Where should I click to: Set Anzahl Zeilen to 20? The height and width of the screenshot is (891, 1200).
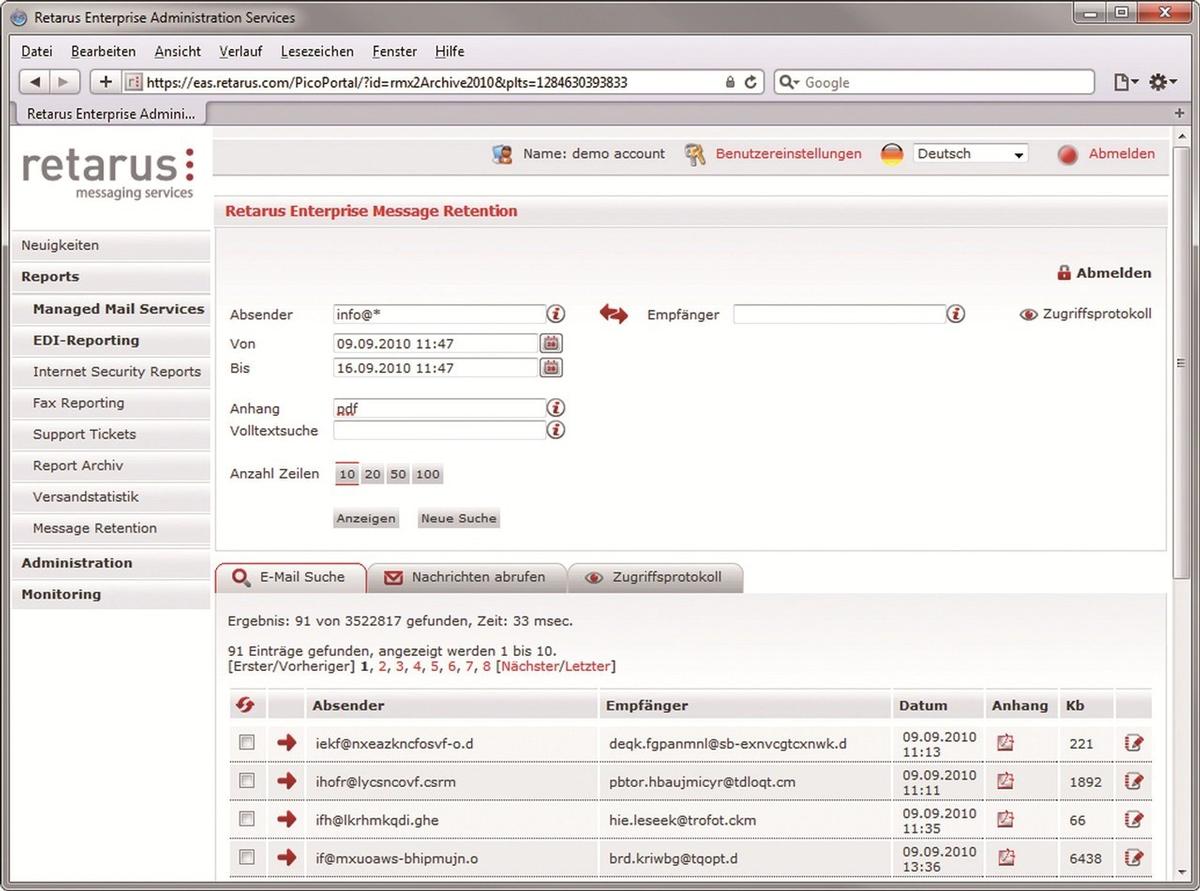point(372,474)
